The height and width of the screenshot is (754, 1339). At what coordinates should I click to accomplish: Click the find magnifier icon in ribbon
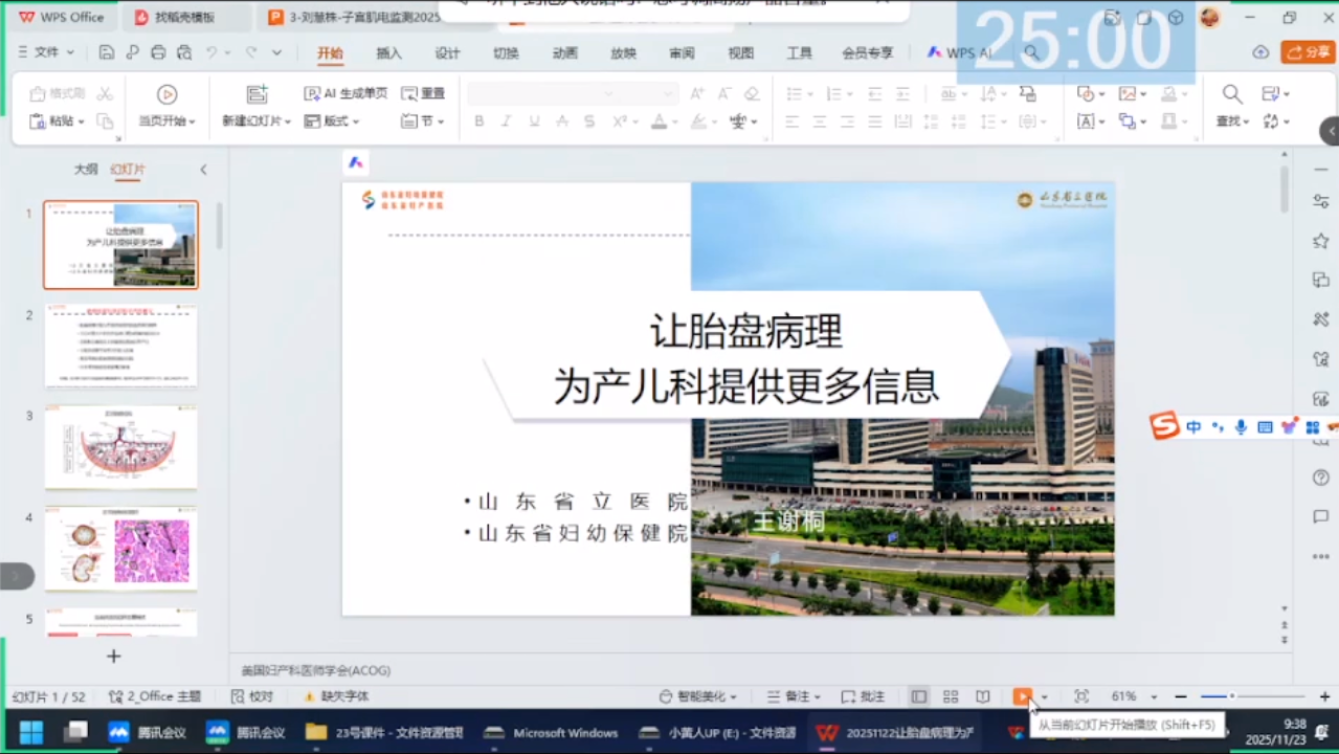tap(1232, 94)
